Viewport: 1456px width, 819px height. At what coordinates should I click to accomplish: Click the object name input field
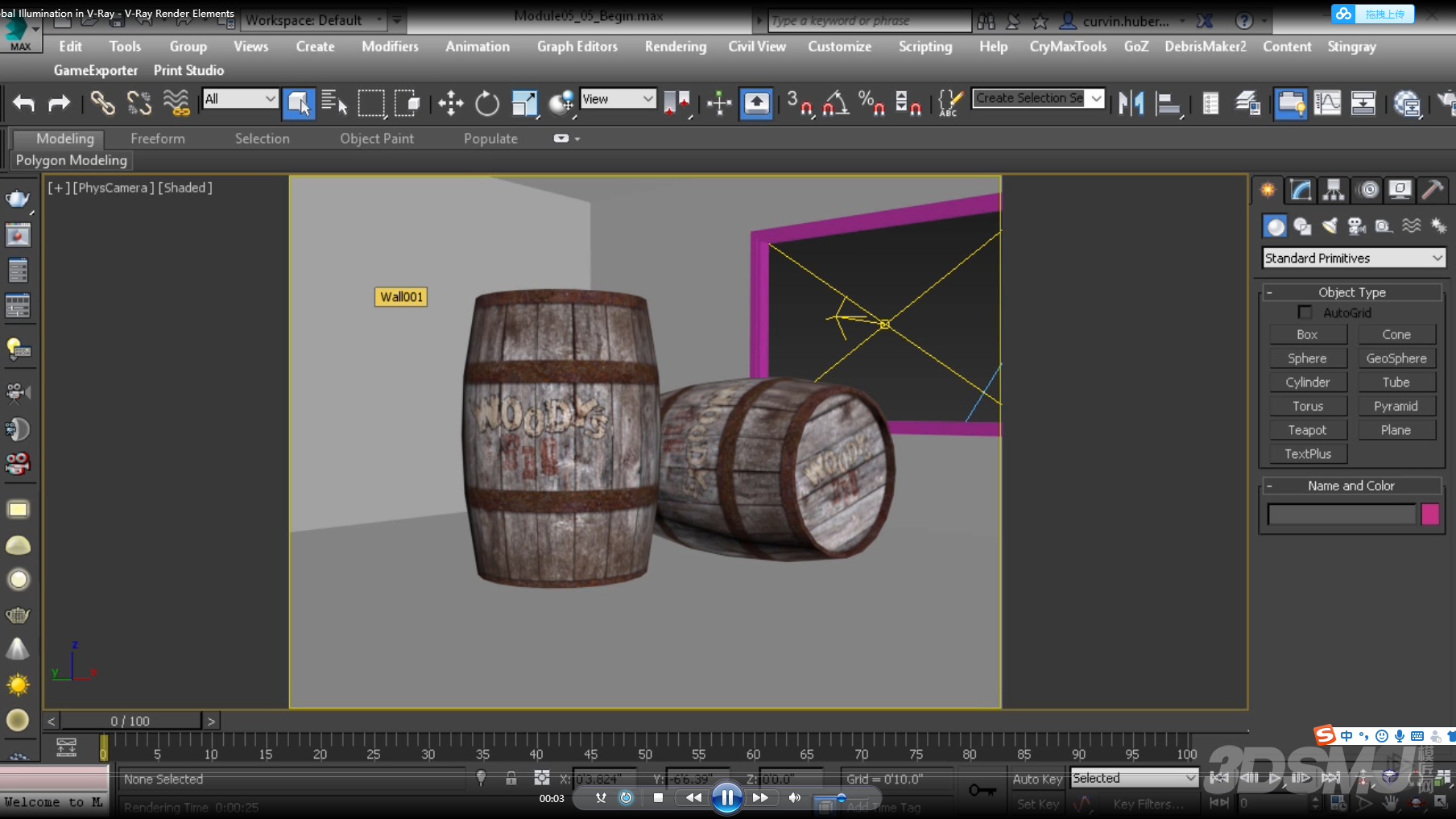click(1341, 514)
